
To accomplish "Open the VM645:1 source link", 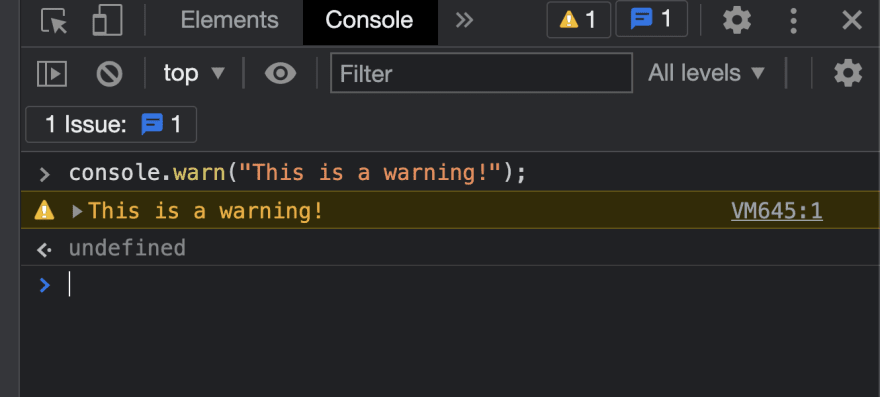I will coord(777,211).
